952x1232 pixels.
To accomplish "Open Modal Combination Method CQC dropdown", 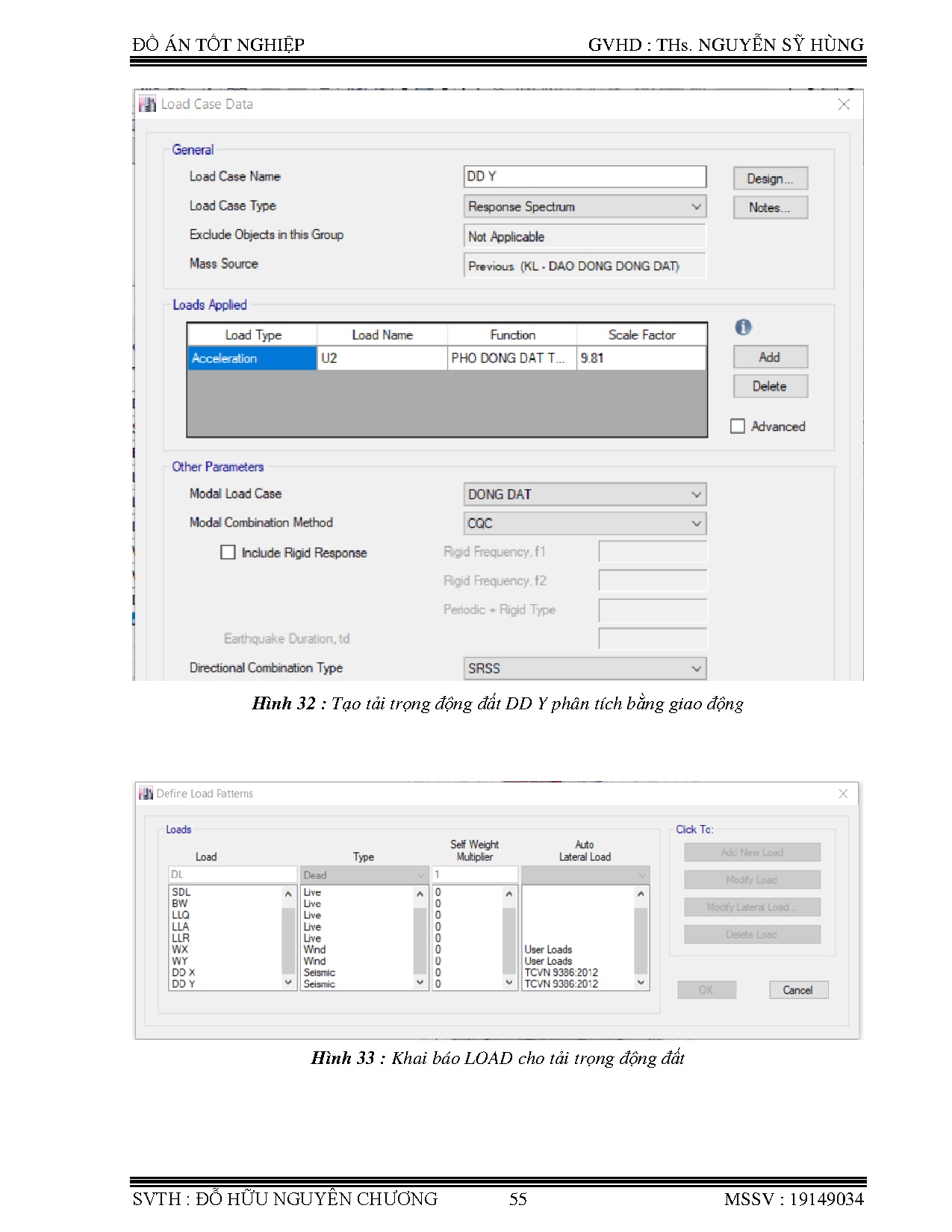I will coord(584,523).
